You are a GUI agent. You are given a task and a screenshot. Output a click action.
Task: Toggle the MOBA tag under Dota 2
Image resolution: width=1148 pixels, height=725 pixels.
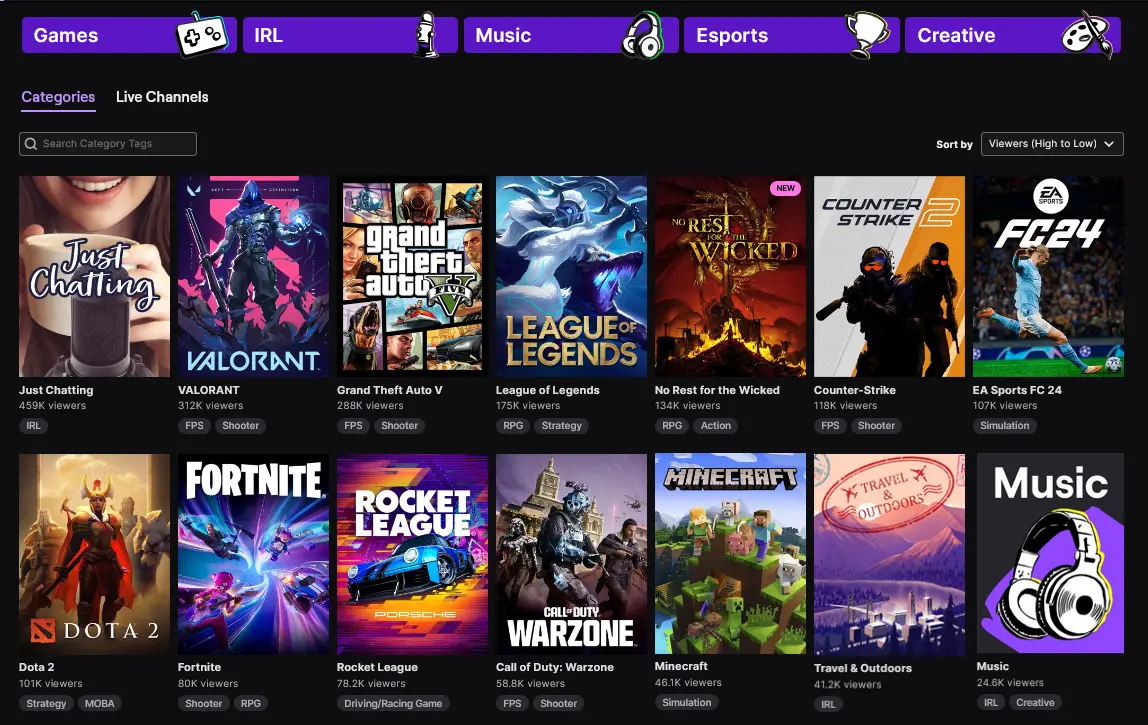[x=99, y=703]
